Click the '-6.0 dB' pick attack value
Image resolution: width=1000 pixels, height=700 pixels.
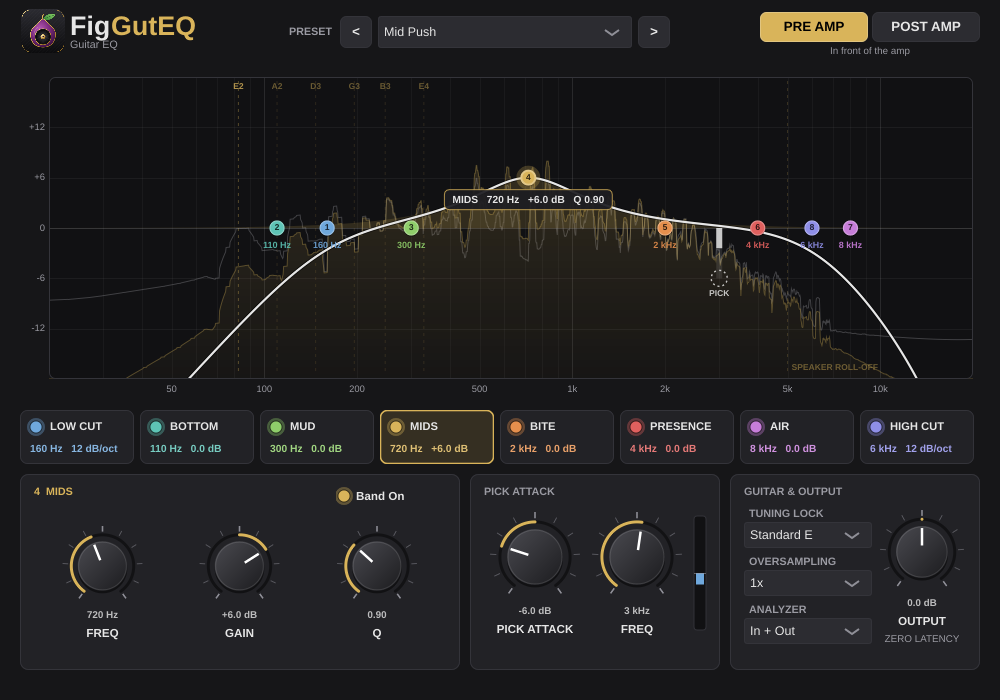[x=534, y=611]
